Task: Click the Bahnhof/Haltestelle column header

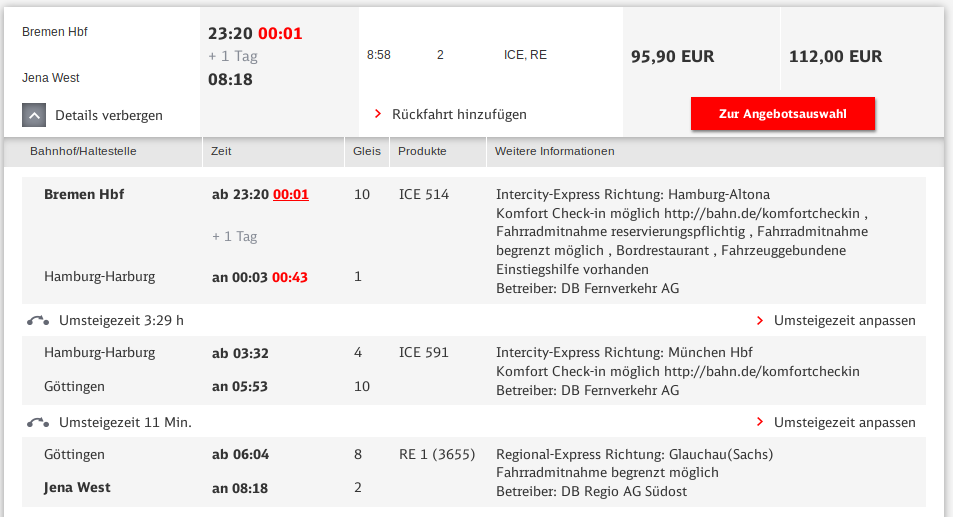Action: 83,151
